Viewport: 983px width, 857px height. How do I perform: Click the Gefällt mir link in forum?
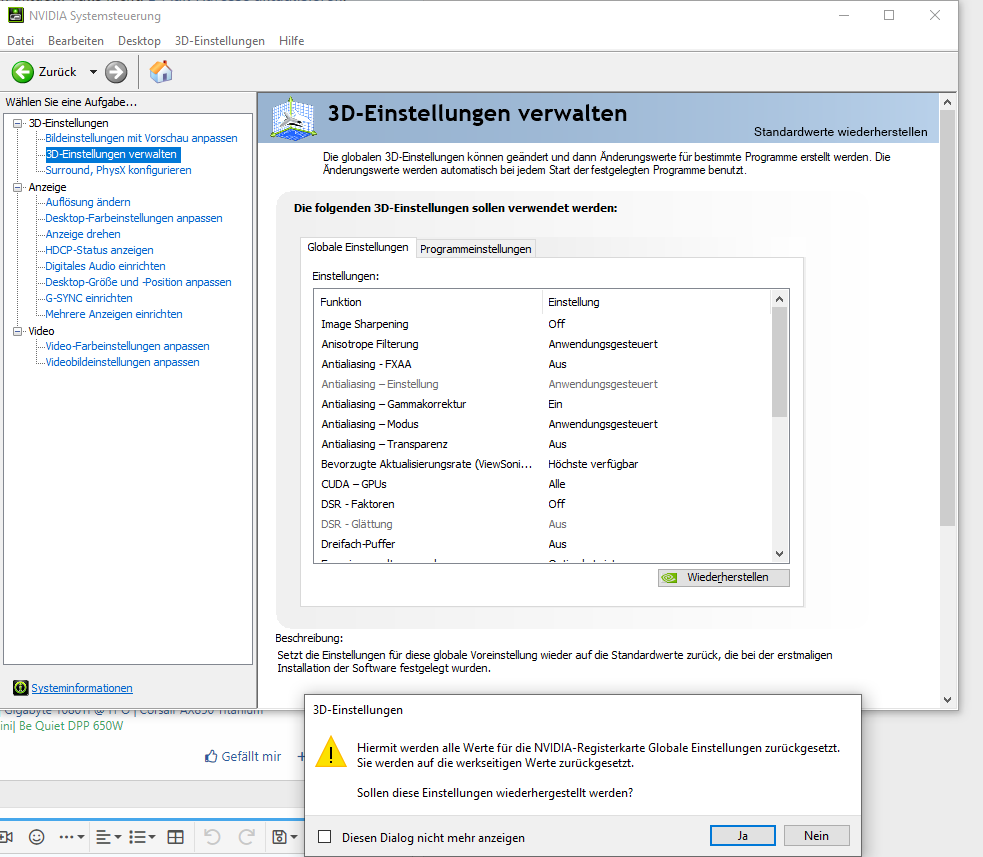tap(251, 756)
